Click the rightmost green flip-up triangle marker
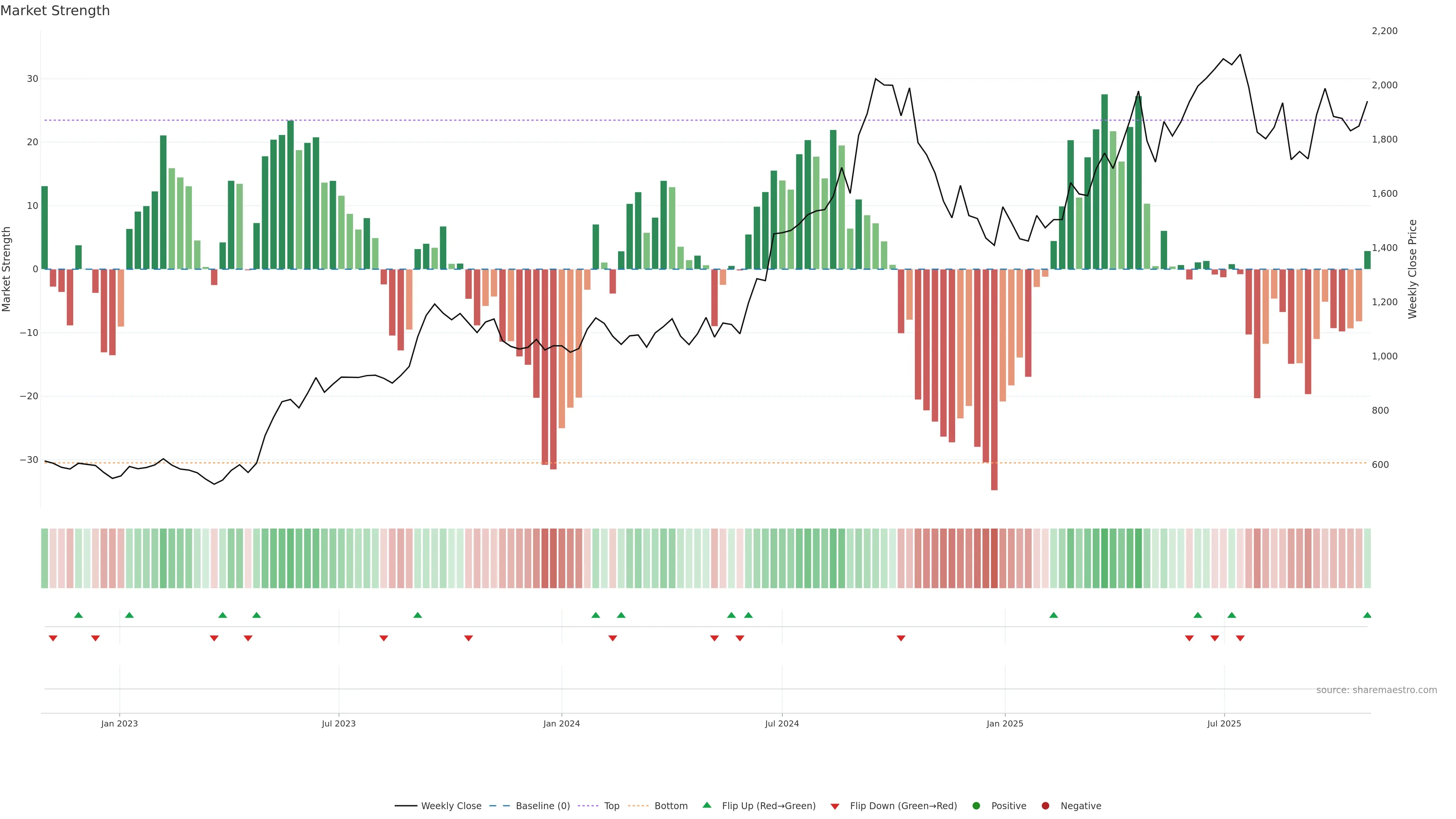Screen dimensions: 1456x819 1367,615
